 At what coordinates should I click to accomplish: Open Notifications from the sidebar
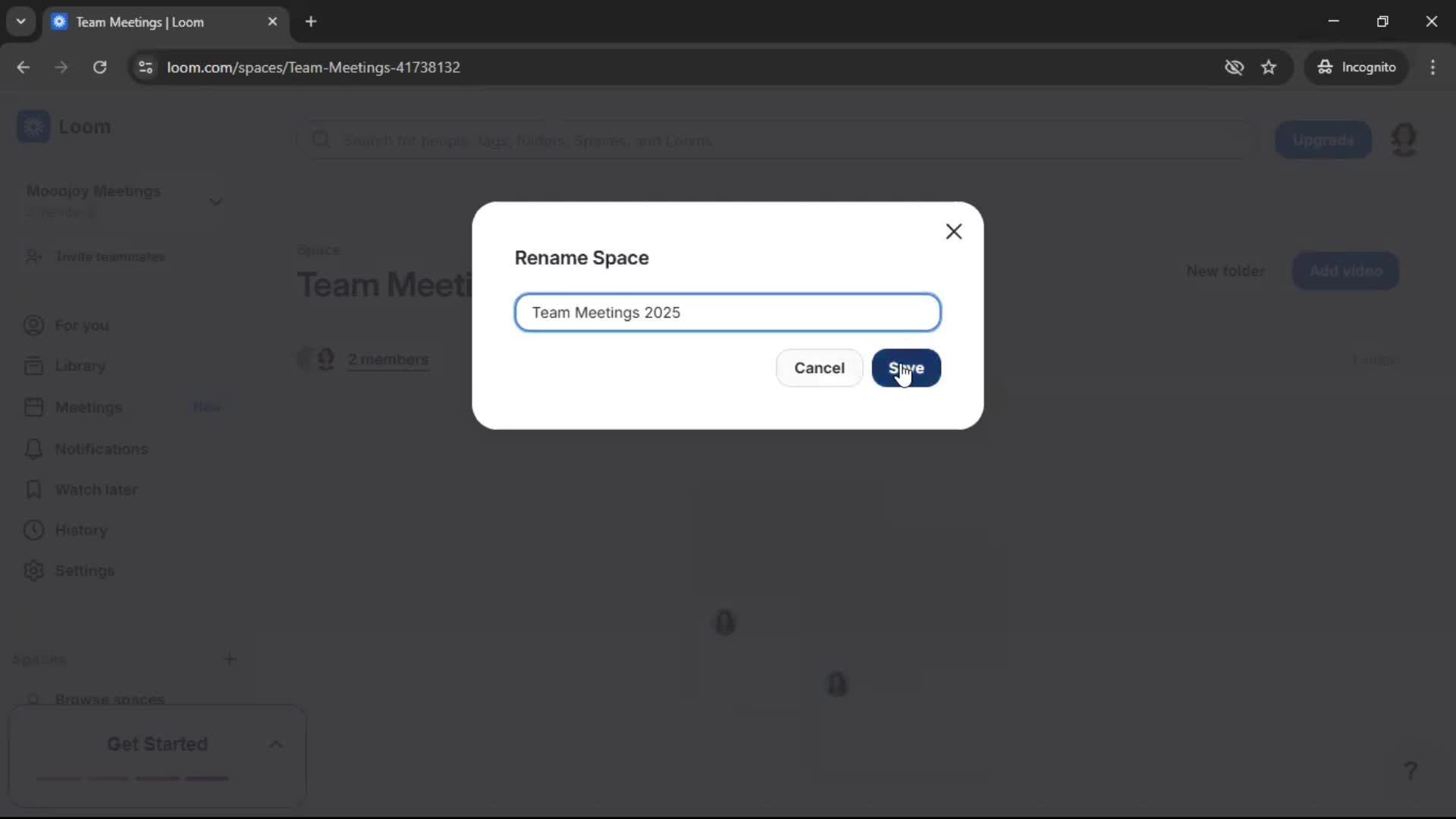[x=102, y=449]
